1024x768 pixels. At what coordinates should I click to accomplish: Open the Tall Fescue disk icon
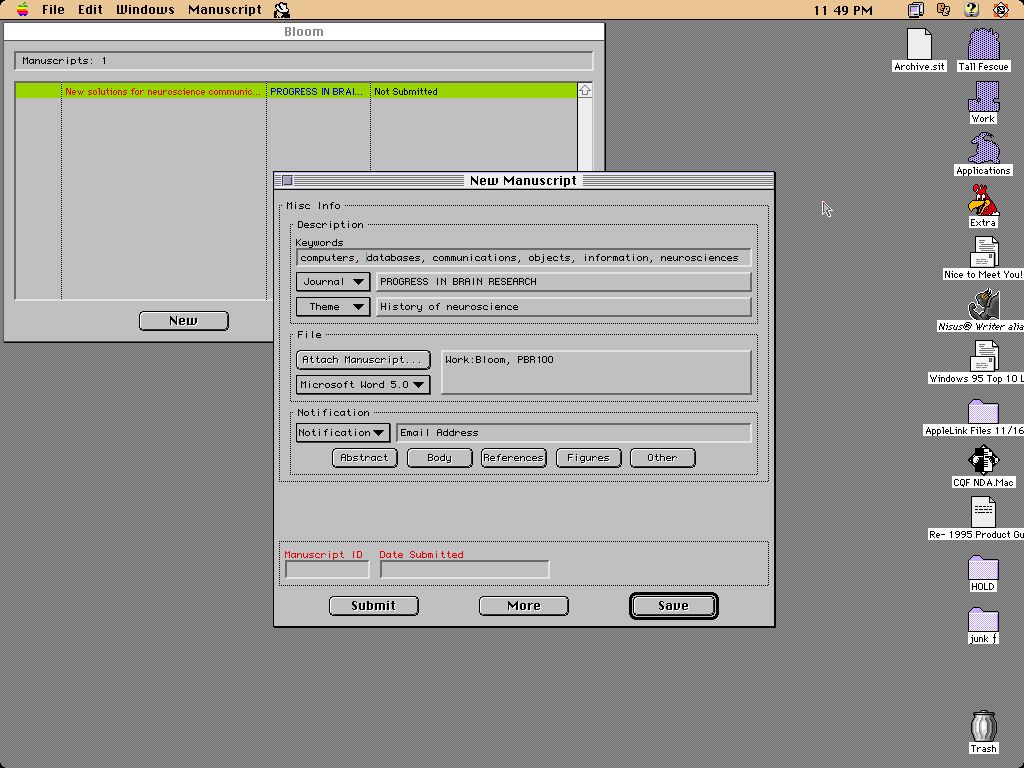coord(983,46)
